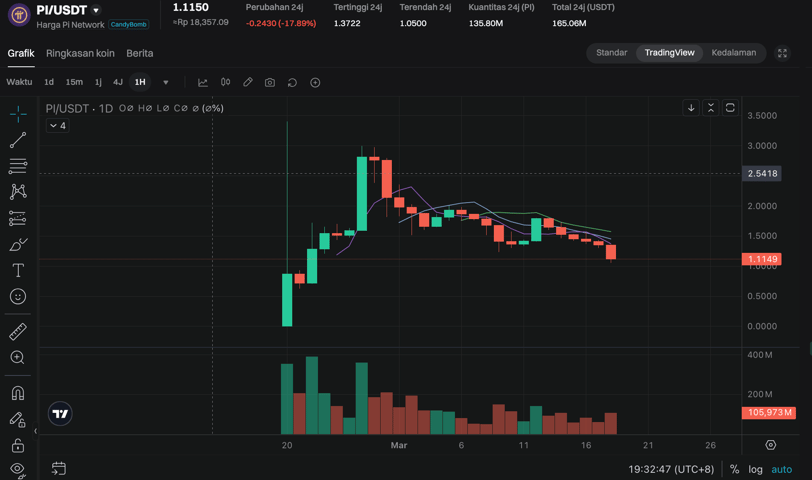Open the emoji icons tool
Image resolution: width=812 pixels, height=480 pixels.
click(x=18, y=296)
